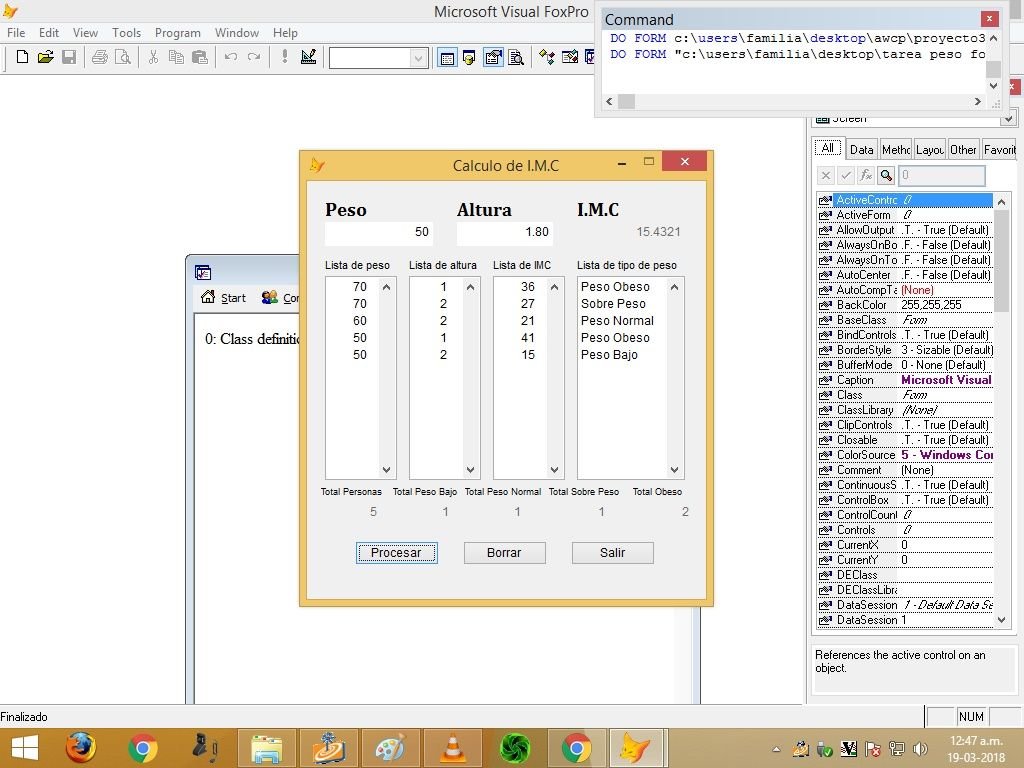The width and height of the screenshot is (1024, 768).
Task: Click the Altura input field
Action: (x=505, y=232)
